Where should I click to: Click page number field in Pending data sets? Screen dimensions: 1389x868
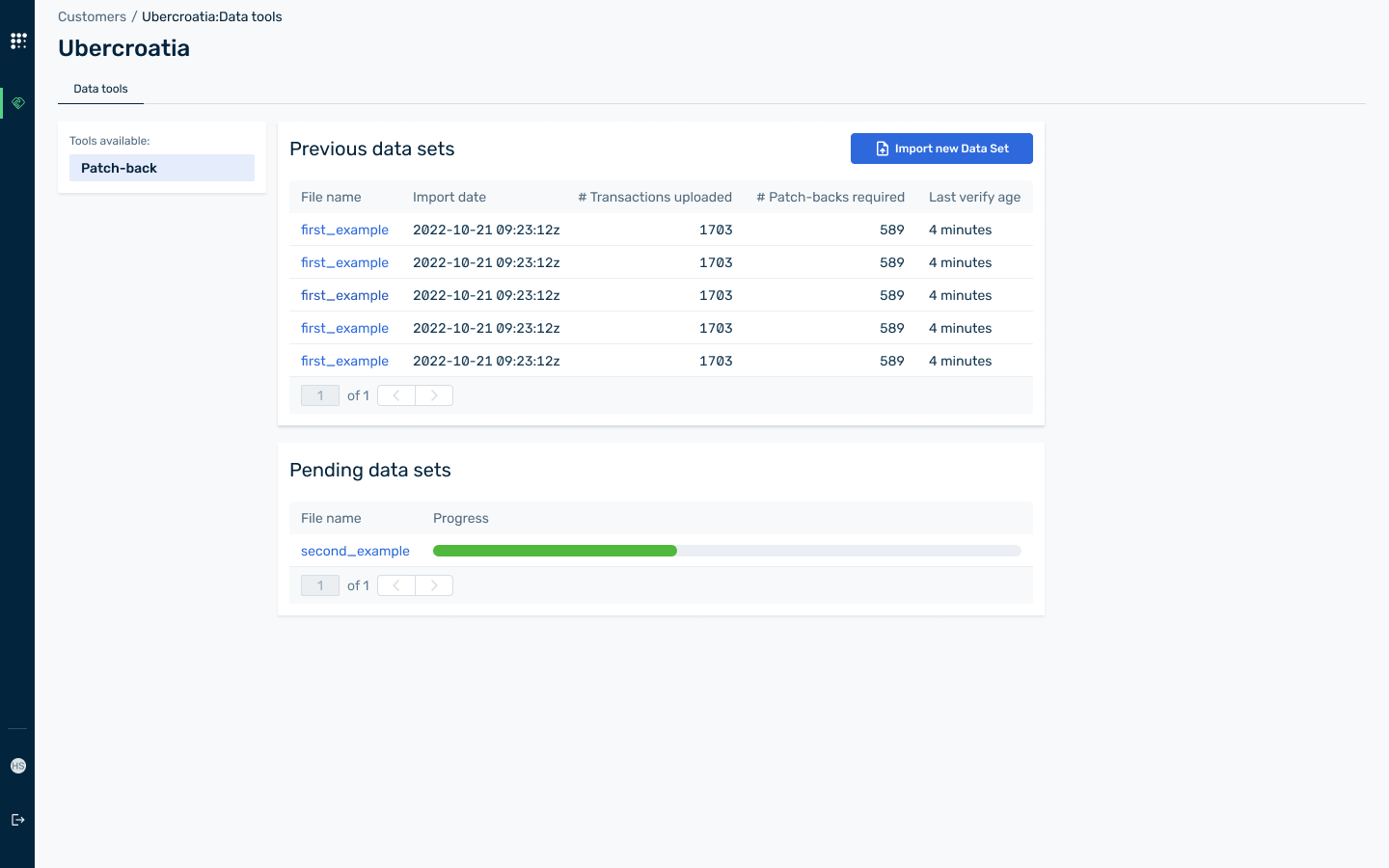320,585
